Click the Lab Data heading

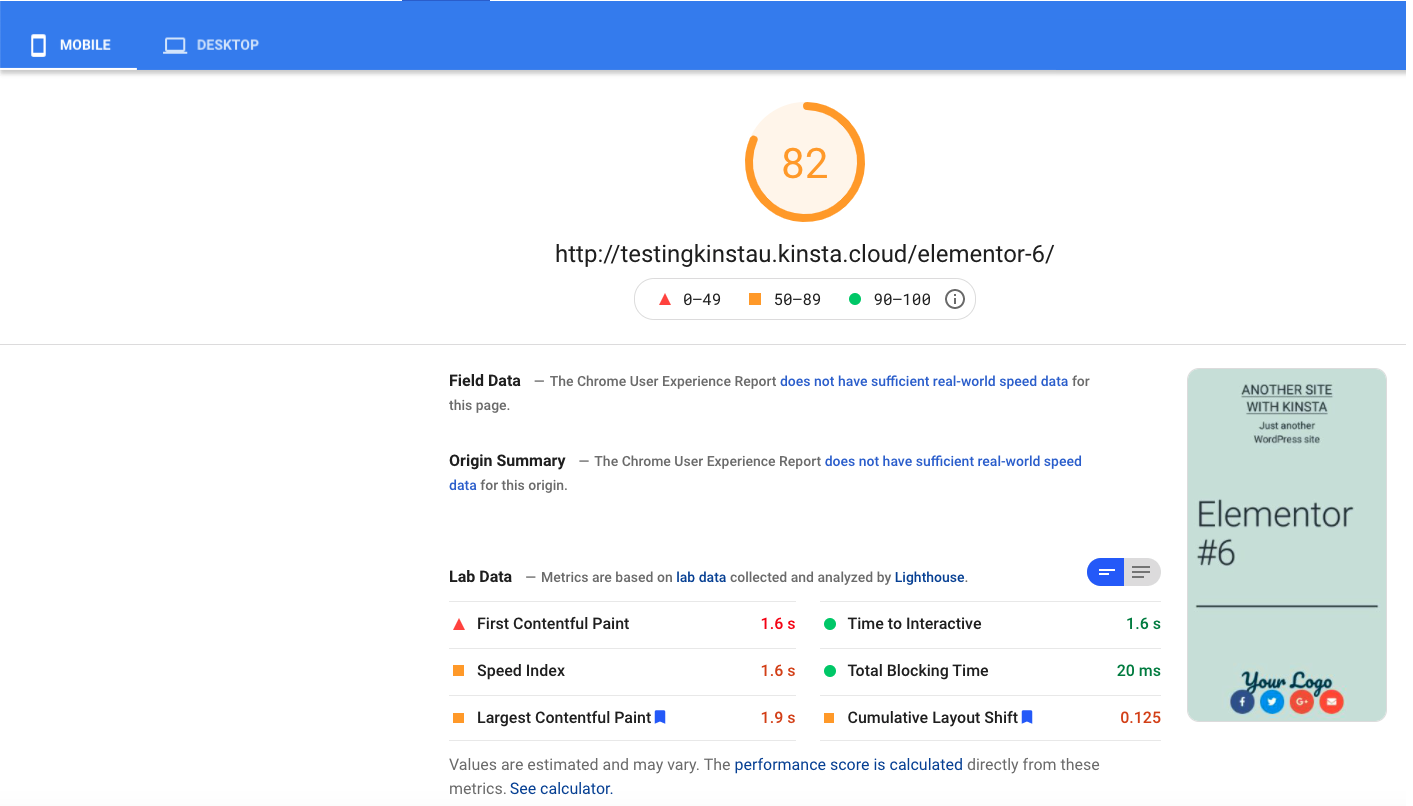(x=480, y=577)
